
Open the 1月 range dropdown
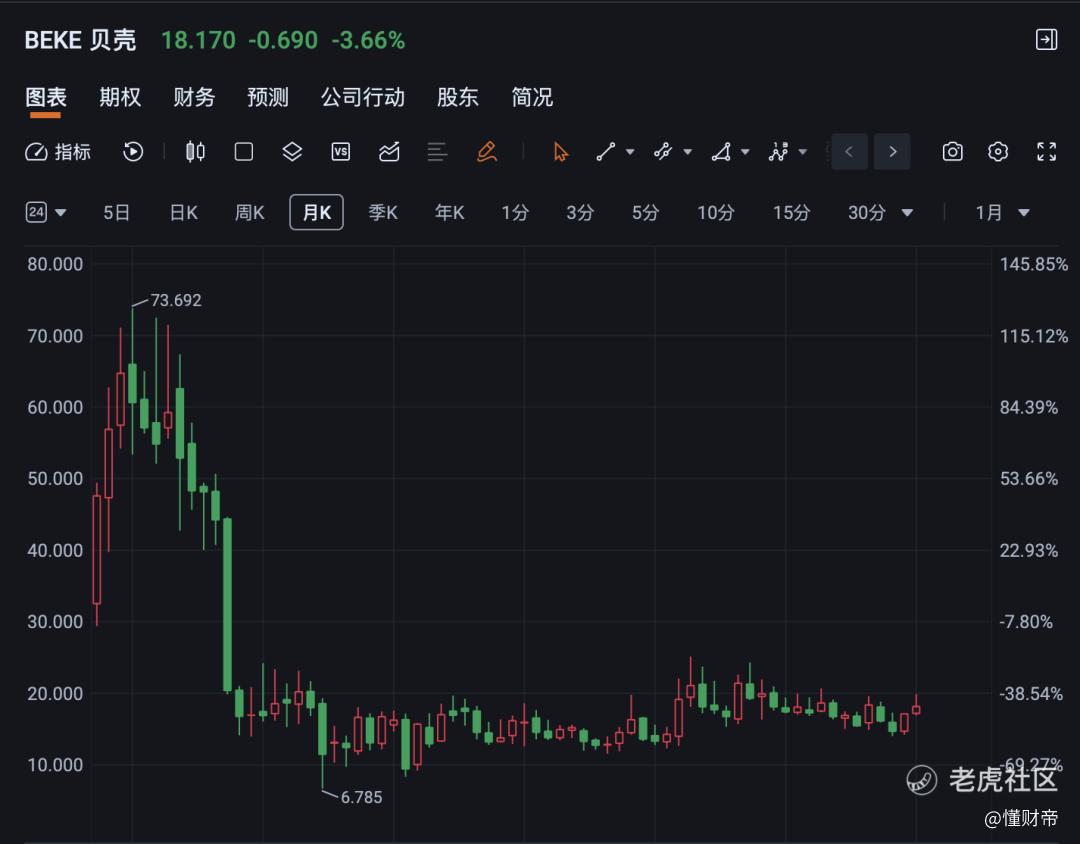(x=1002, y=212)
